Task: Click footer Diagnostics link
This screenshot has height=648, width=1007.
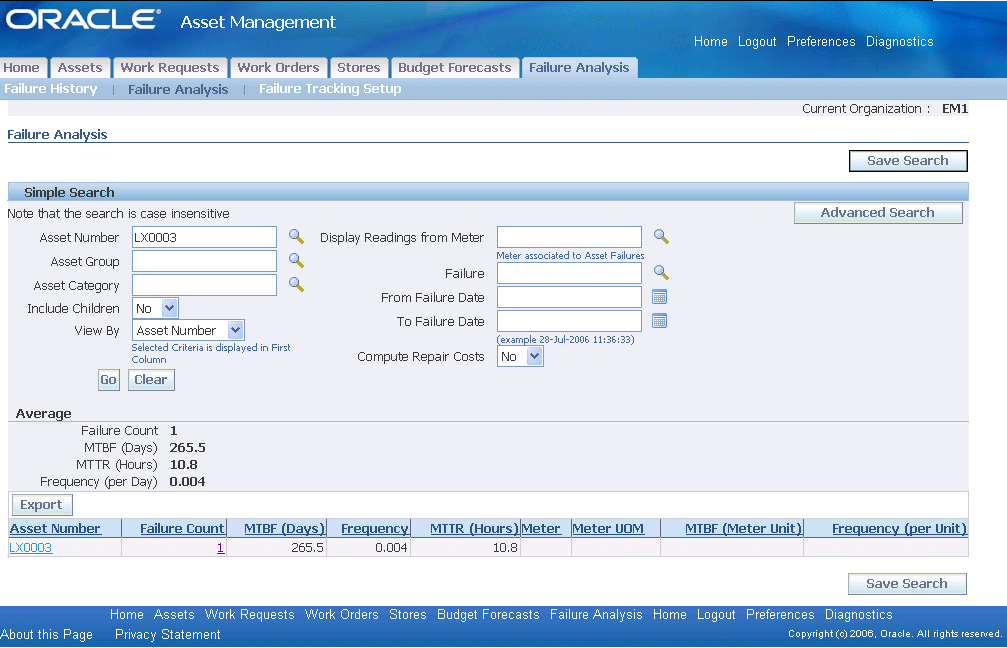Action: 859,615
